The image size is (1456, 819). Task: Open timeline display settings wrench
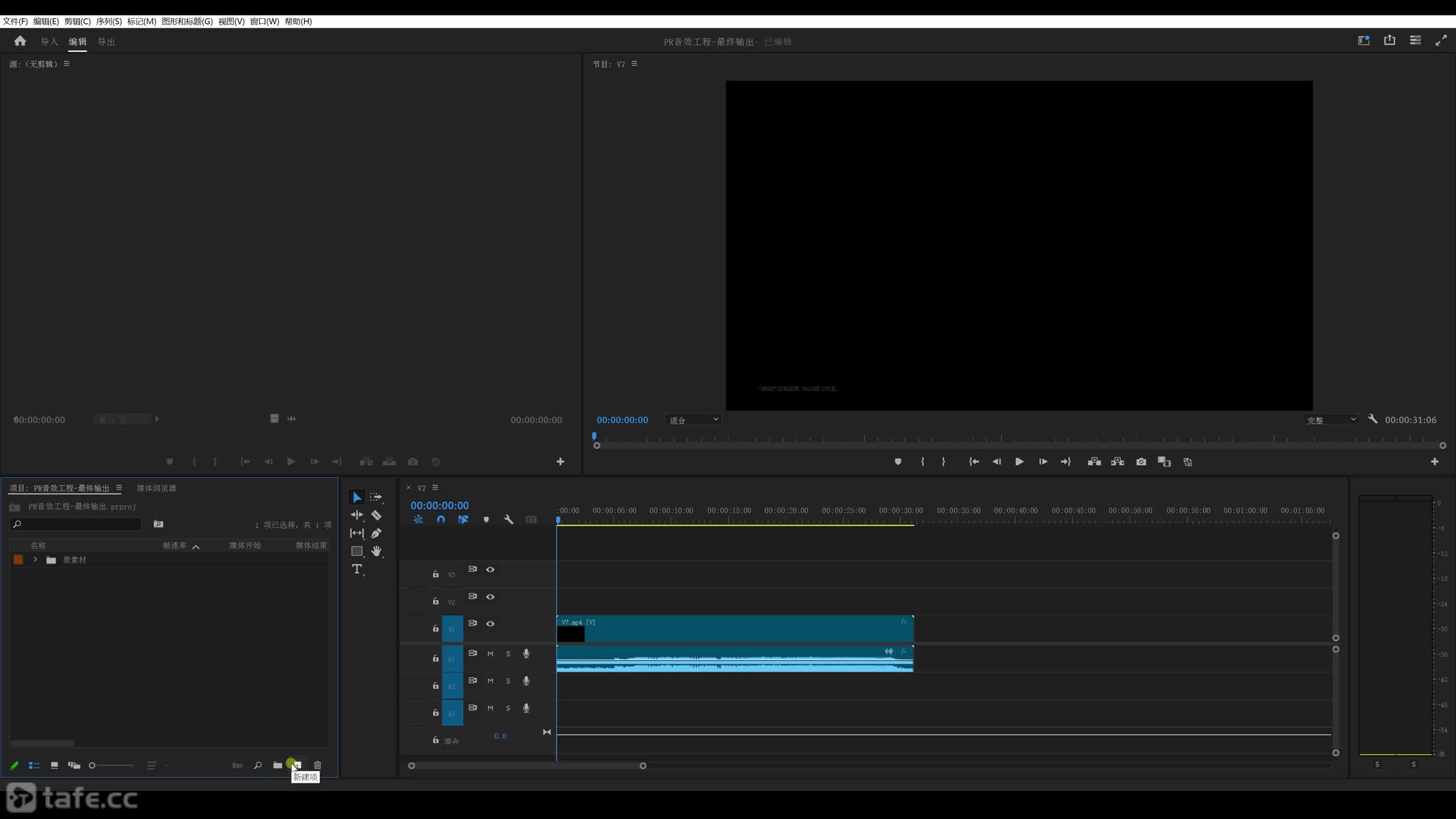click(x=508, y=520)
